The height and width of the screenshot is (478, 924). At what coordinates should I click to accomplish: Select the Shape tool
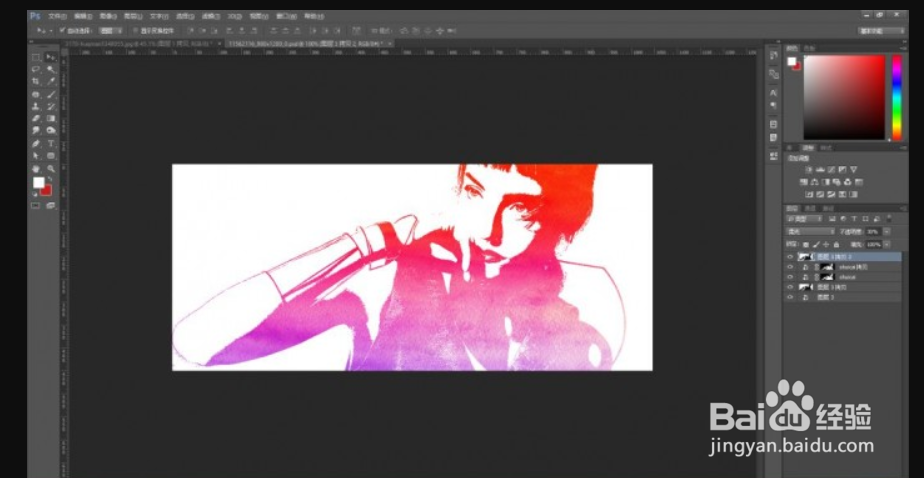point(51,156)
